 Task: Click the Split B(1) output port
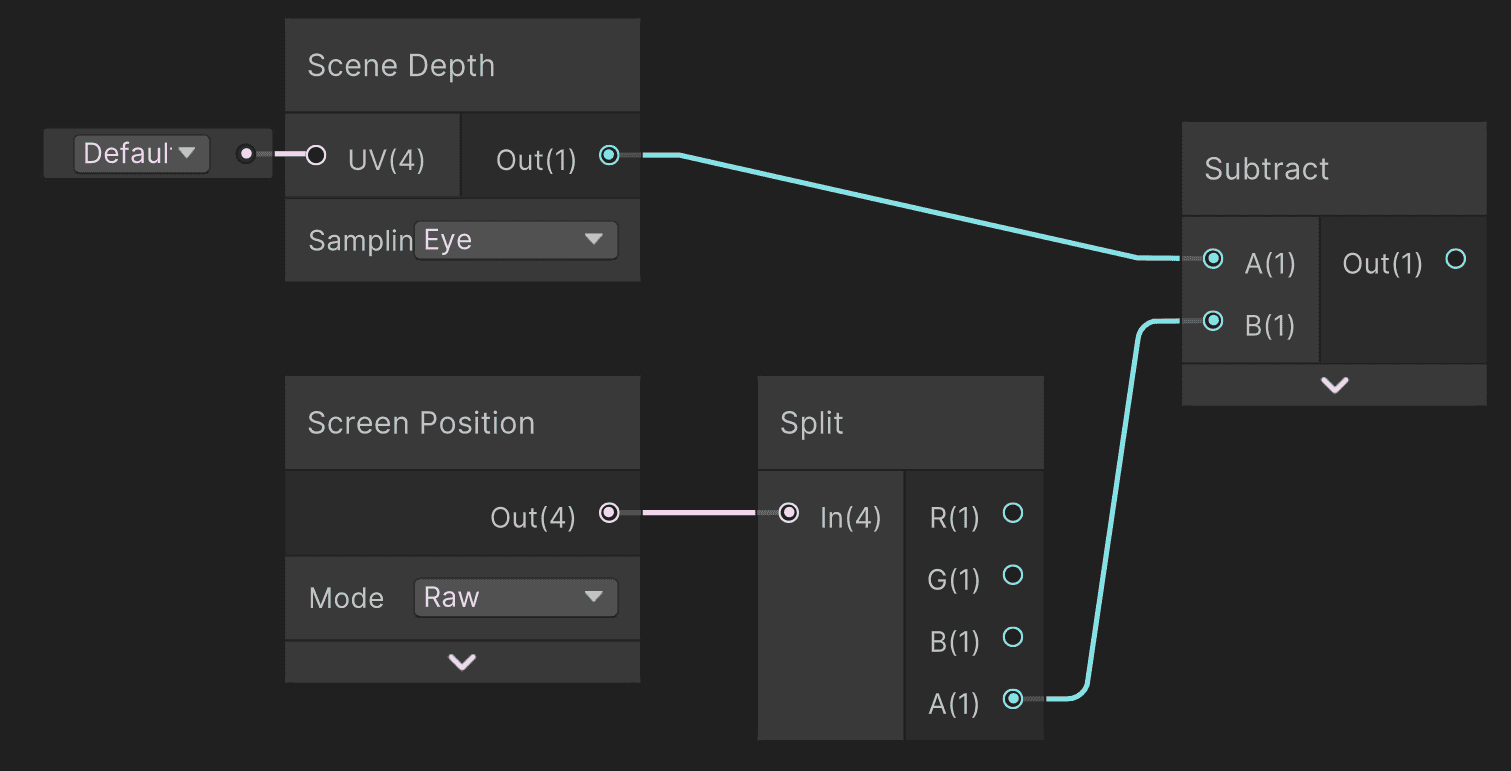pos(1013,637)
